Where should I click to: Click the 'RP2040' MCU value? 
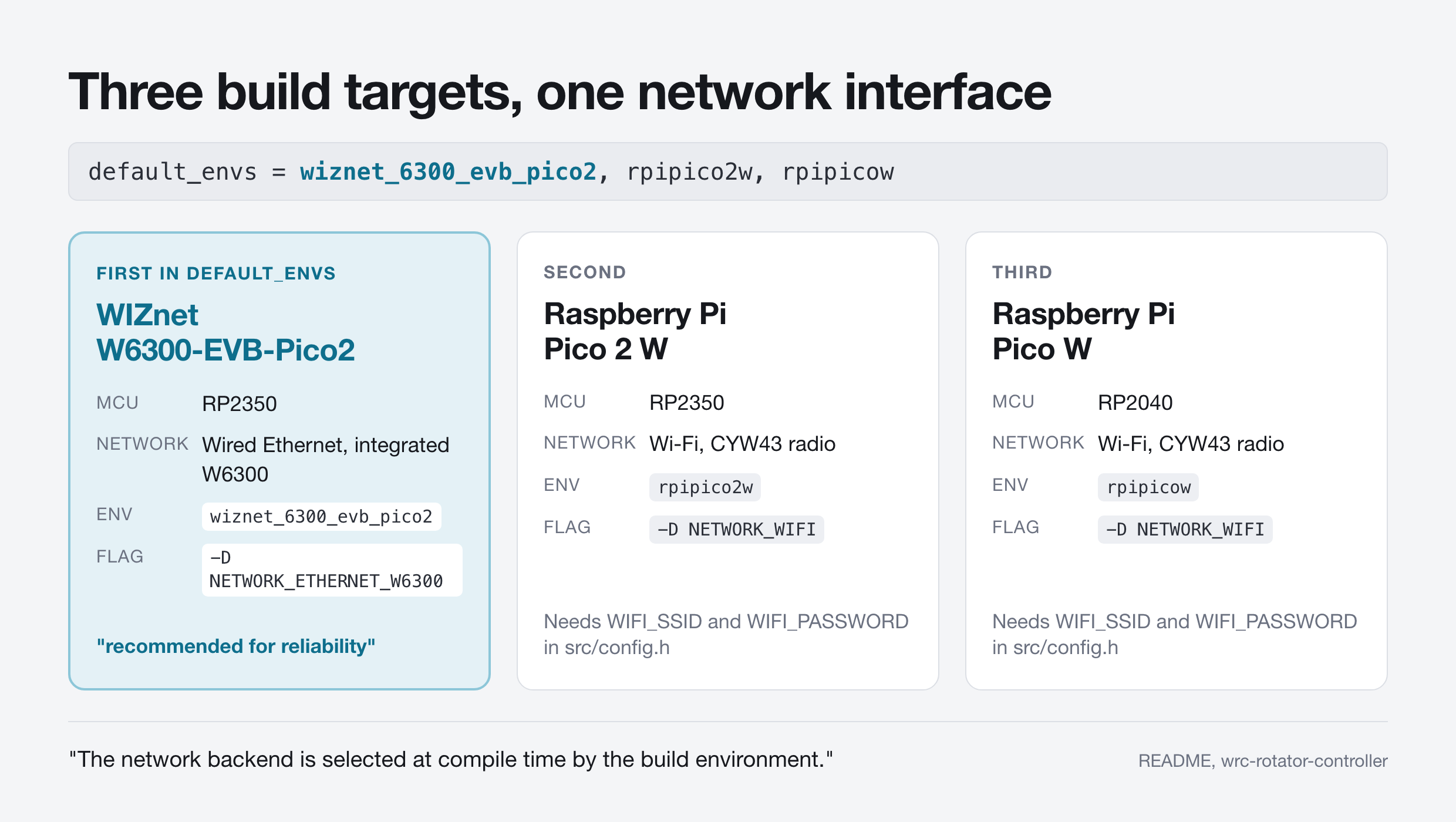tap(1135, 403)
